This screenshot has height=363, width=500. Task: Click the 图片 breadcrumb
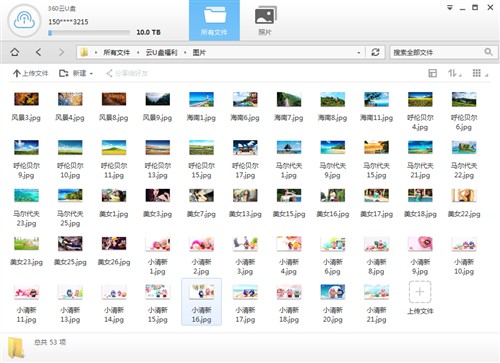pyautogui.click(x=199, y=53)
